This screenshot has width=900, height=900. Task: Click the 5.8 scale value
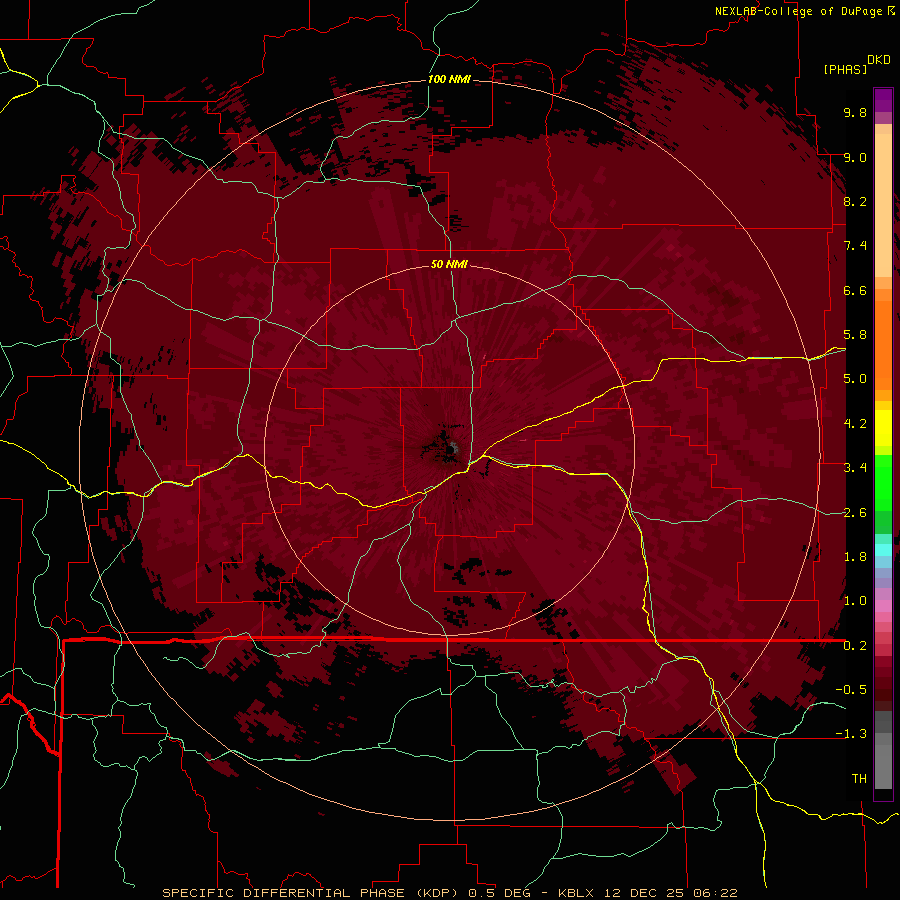tap(855, 335)
